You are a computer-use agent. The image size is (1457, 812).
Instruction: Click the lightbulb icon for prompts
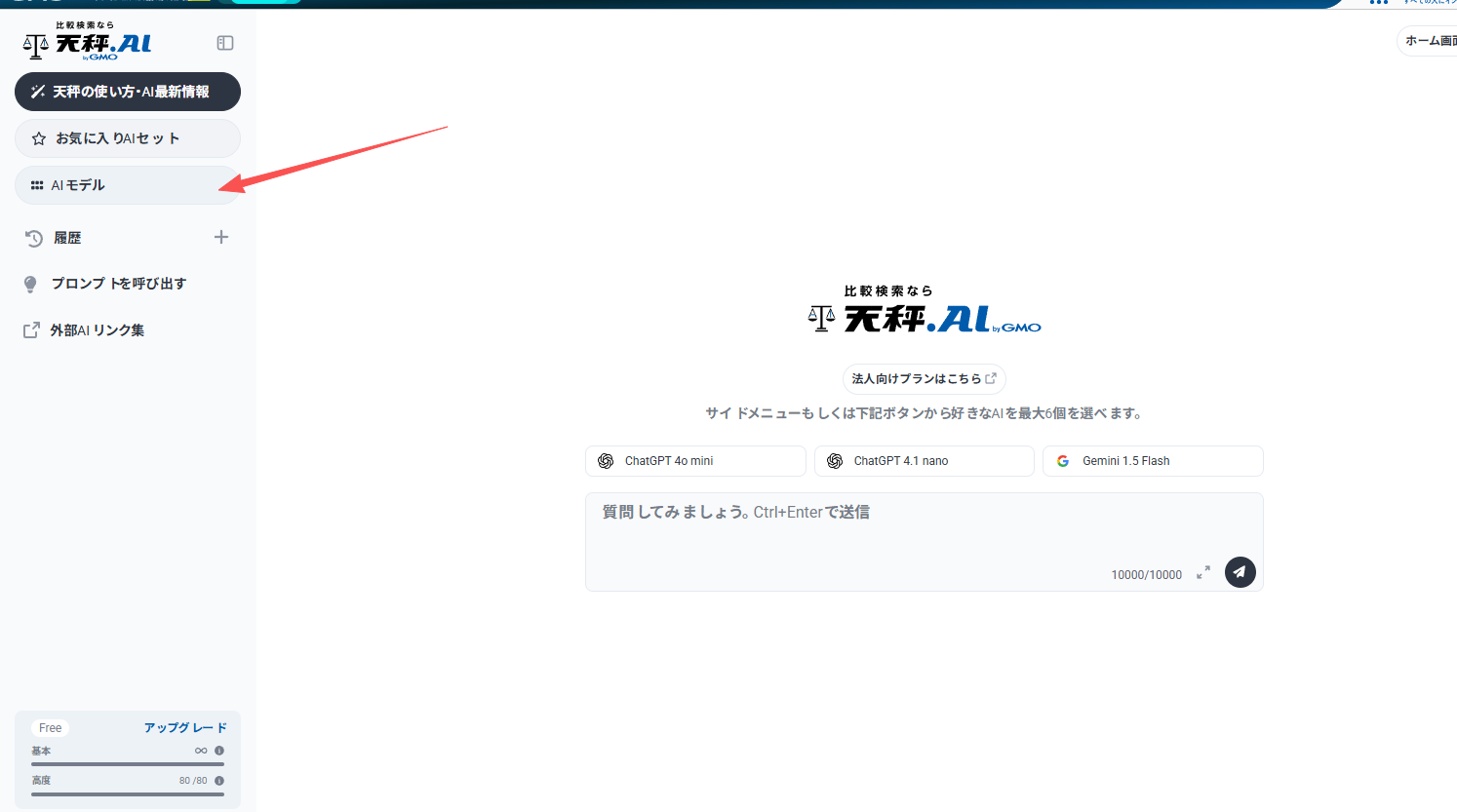click(x=30, y=284)
